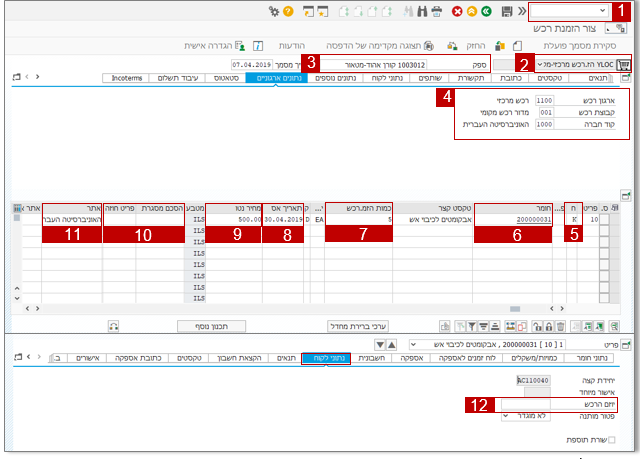Go to next item with down triangle
The image size is (640, 459).
(380, 345)
